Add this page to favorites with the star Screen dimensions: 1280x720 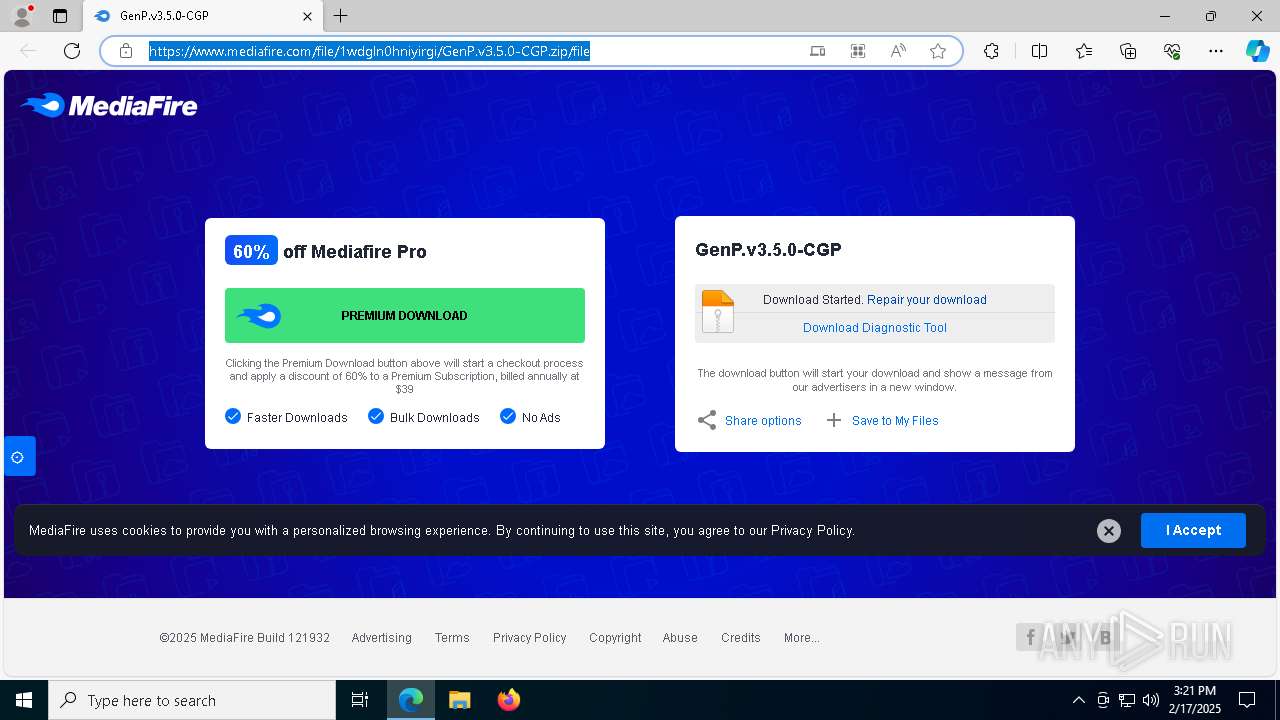click(x=938, y=51)
